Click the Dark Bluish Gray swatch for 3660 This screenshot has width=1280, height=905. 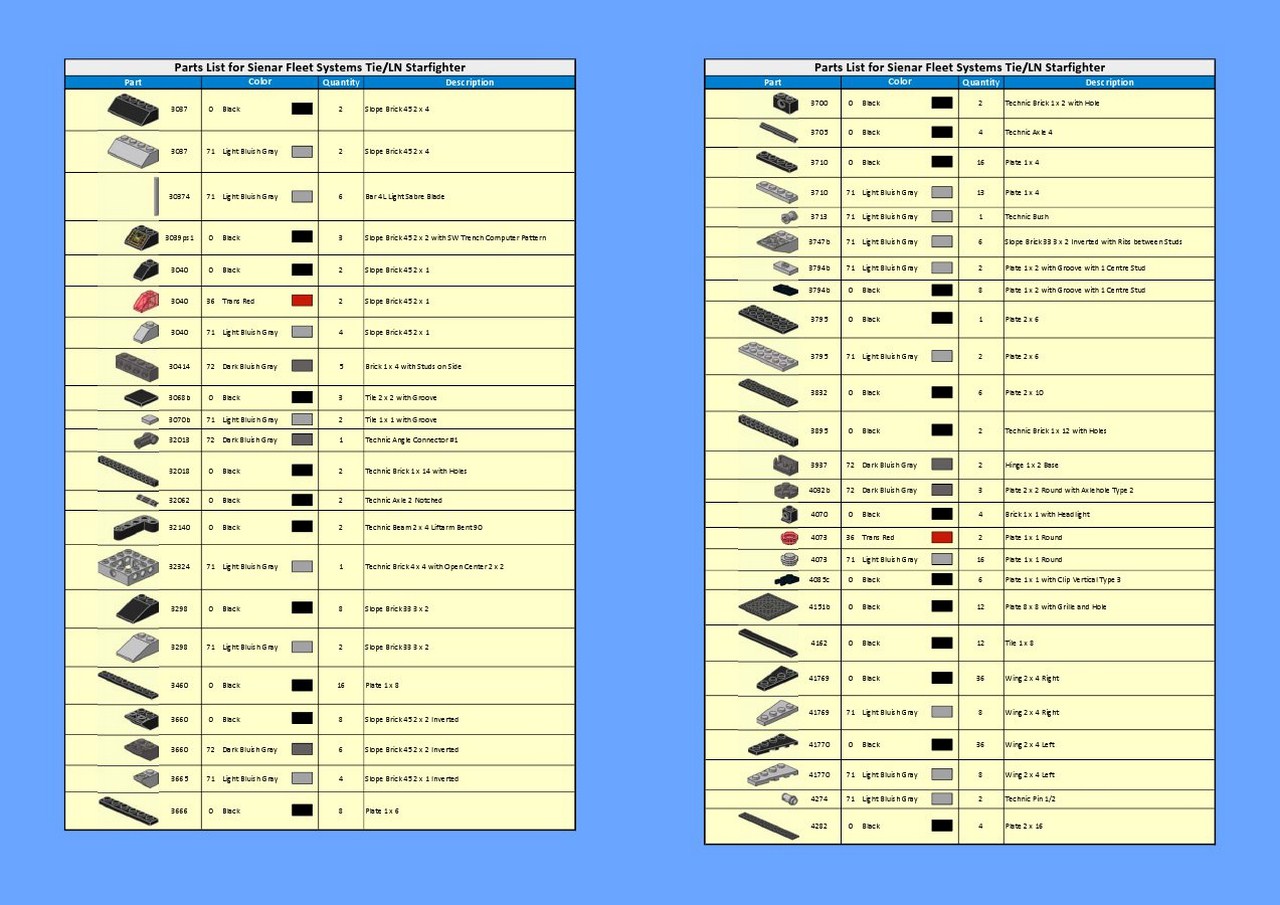point(302,749)
